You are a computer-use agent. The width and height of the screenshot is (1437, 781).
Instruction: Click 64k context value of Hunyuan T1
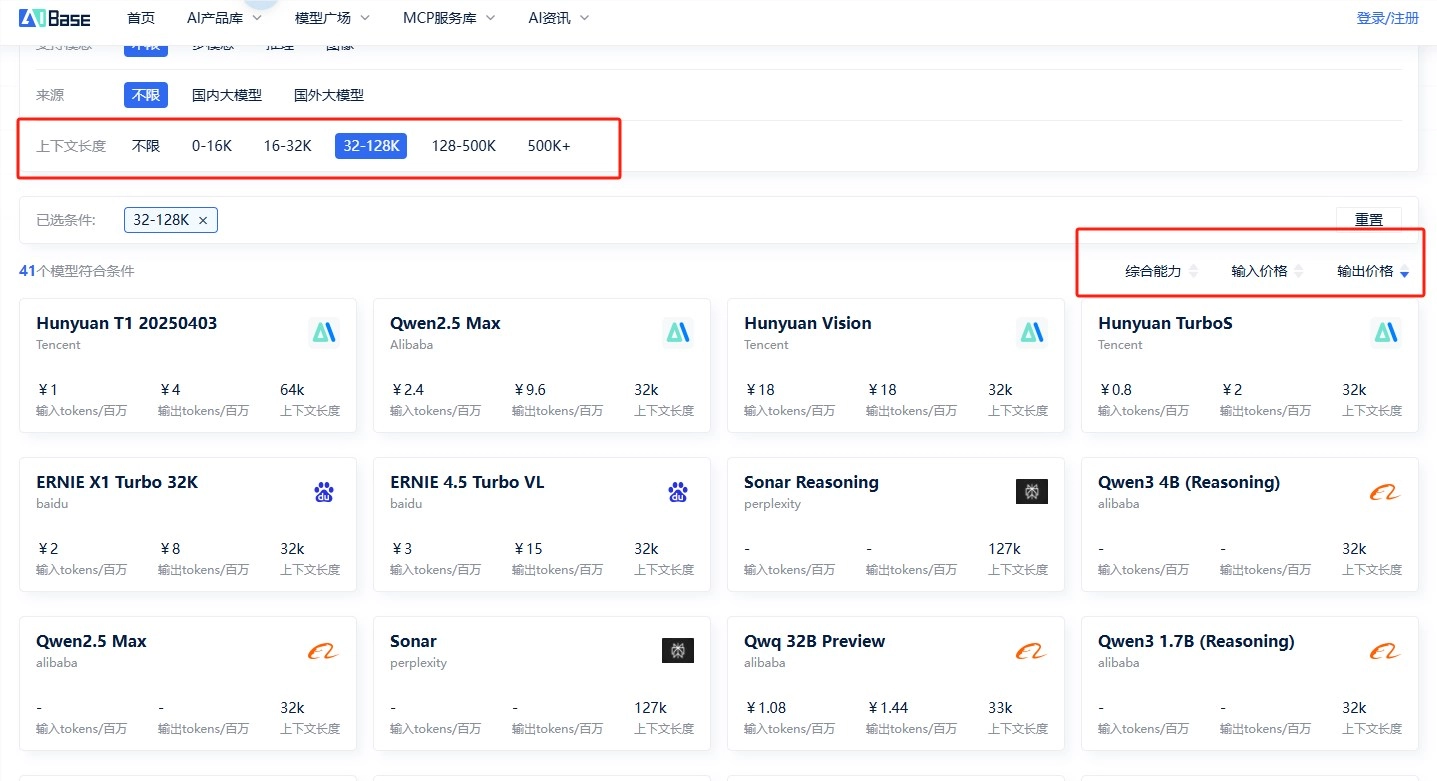[292, 390]
